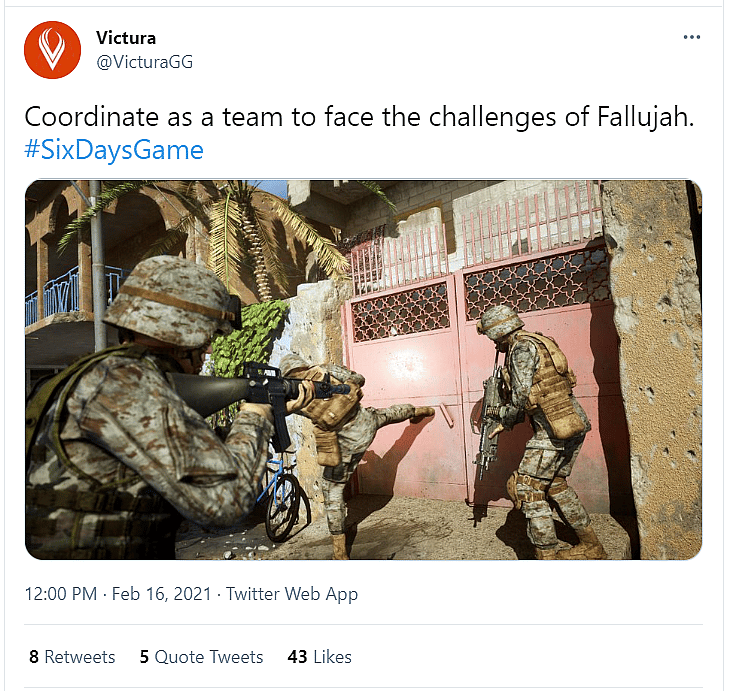Open the @VicturaGG handle link
Viewport: 730px width, 691px height.
tap(144, 62)
